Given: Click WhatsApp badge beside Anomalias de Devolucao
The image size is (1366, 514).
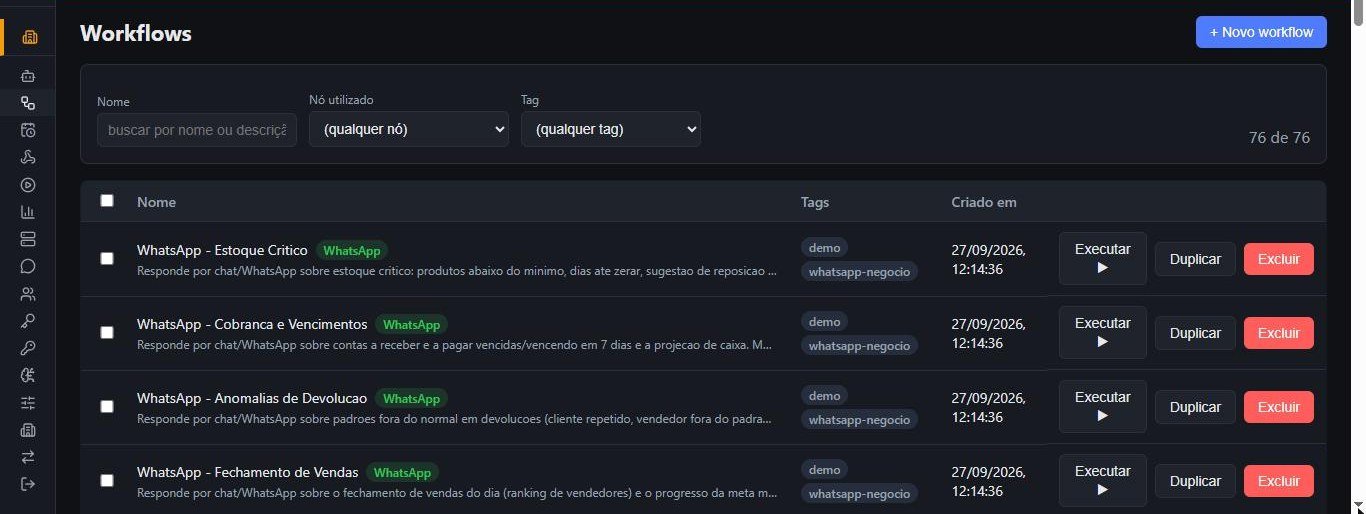Looking at the screenshot, I should 412,398.
